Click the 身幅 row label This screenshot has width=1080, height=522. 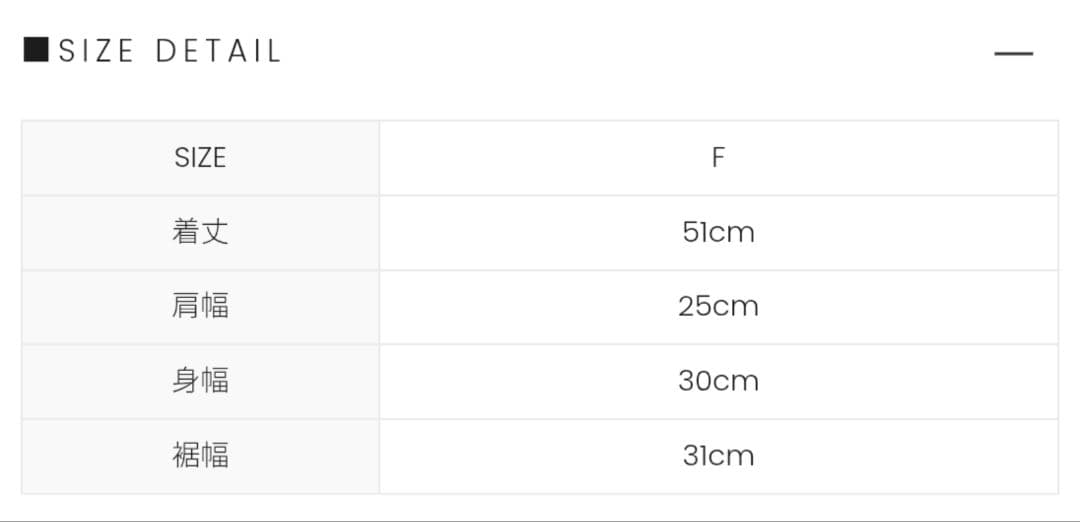(x=200, y=381)
